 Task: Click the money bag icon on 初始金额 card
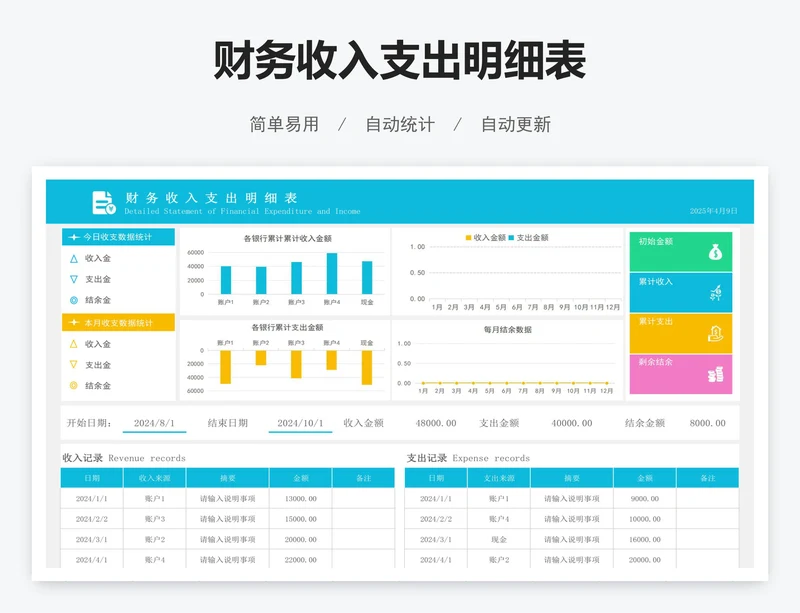tap(715, 252)
